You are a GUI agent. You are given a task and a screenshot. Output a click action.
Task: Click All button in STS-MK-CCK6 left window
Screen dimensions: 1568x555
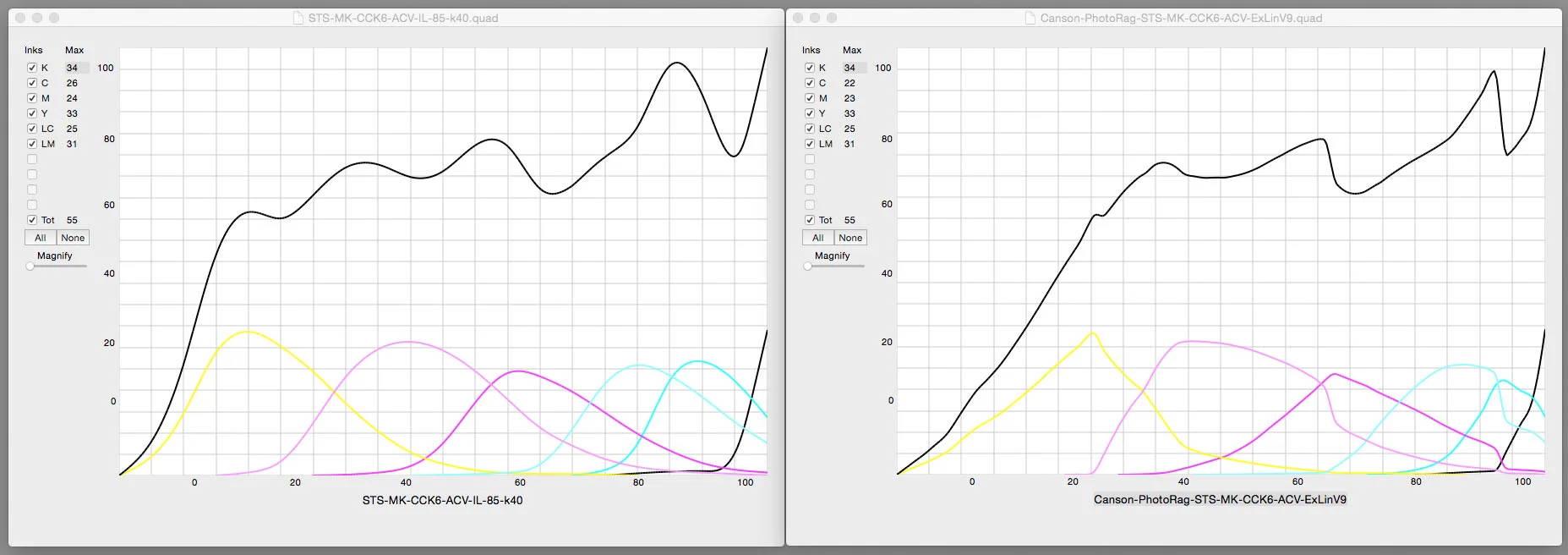[x=41, y=238]
